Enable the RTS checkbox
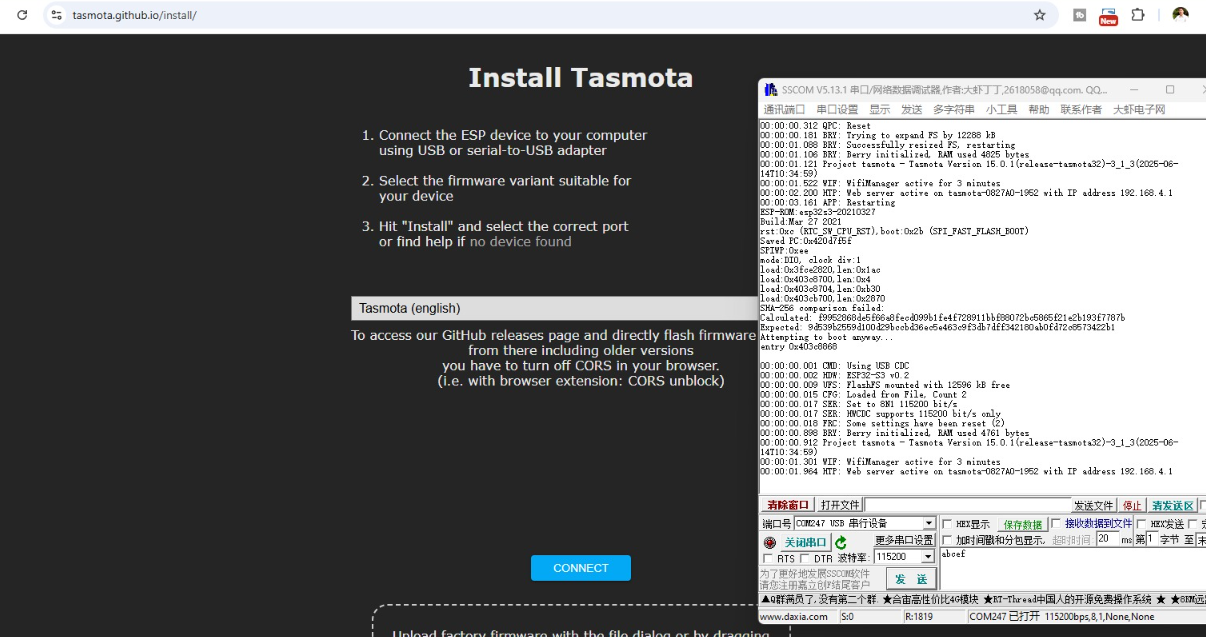This screenshot has width=1206, height=637. point(768,558)
